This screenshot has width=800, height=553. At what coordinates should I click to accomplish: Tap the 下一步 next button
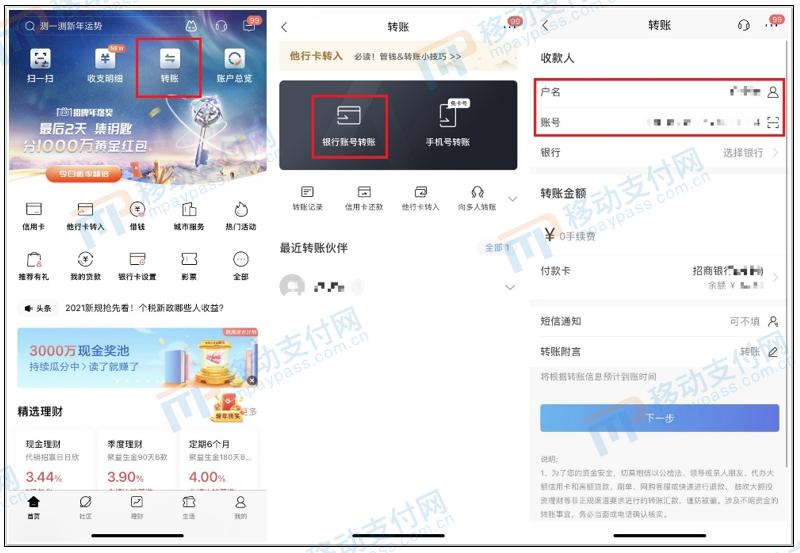coord(659,418)
